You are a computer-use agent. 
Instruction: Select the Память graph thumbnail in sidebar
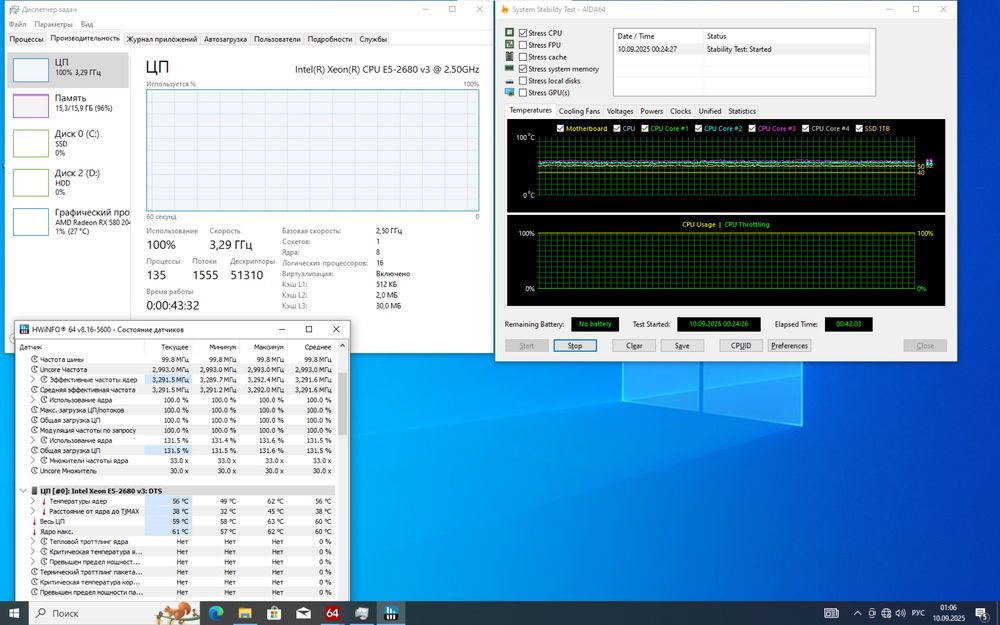click(x=31, y=106)
